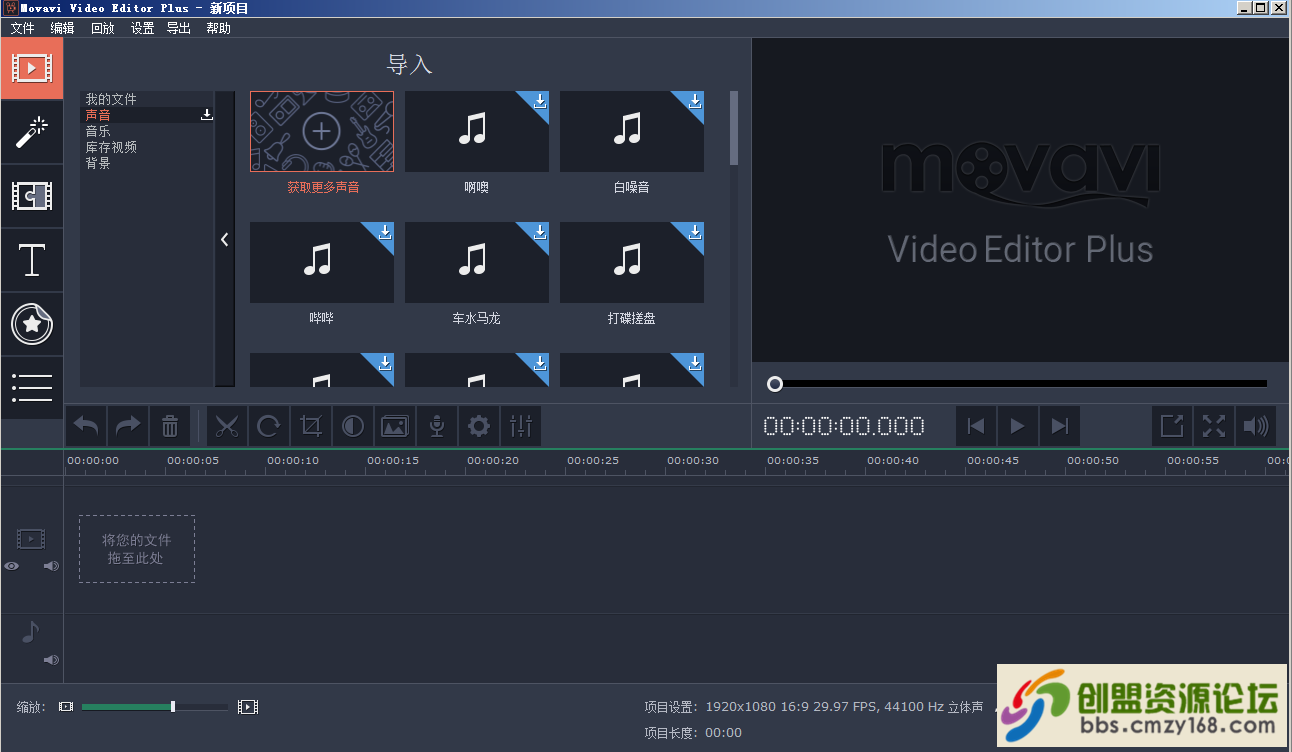Screen dimensions: 1292x752
Task: Open the 帮助 menu
Action: point(218,28)
